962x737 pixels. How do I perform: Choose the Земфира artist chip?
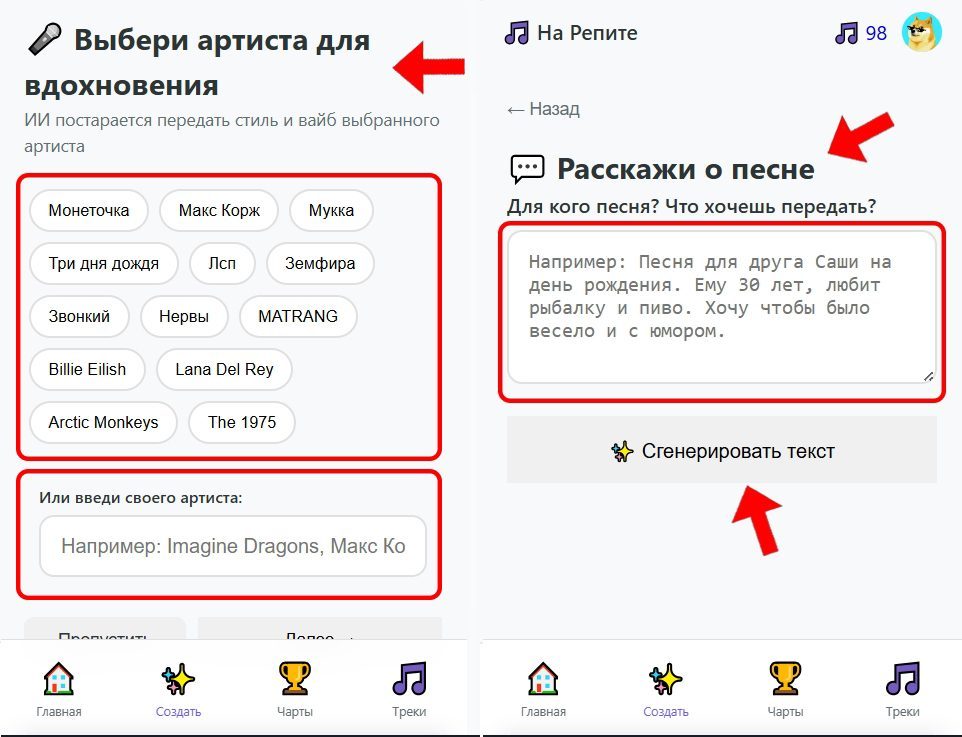coord(321,264)
